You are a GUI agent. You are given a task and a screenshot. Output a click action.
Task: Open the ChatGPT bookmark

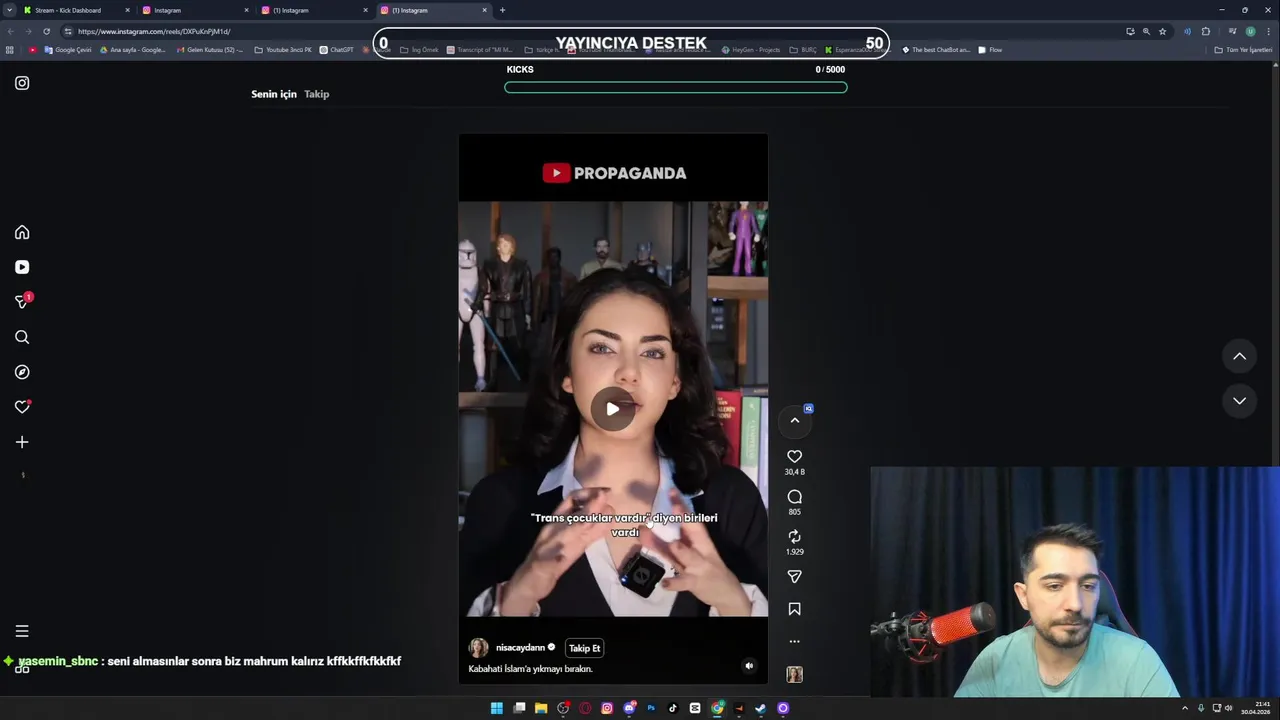tap(336, 50)
